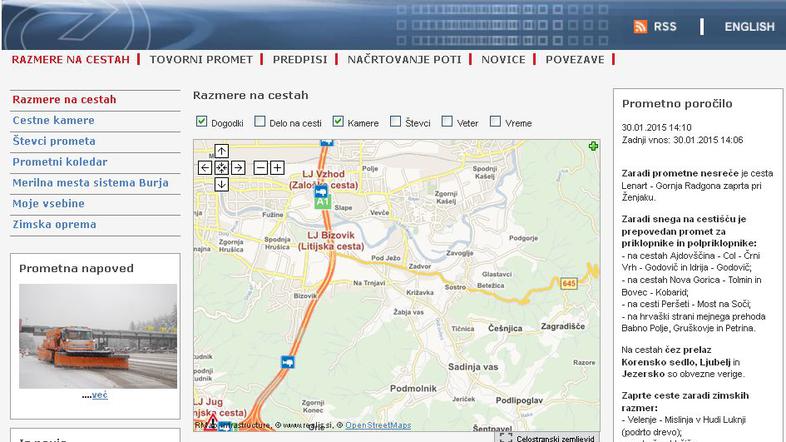
Task: Pan the map left with arrow
Action: (205, 168)
